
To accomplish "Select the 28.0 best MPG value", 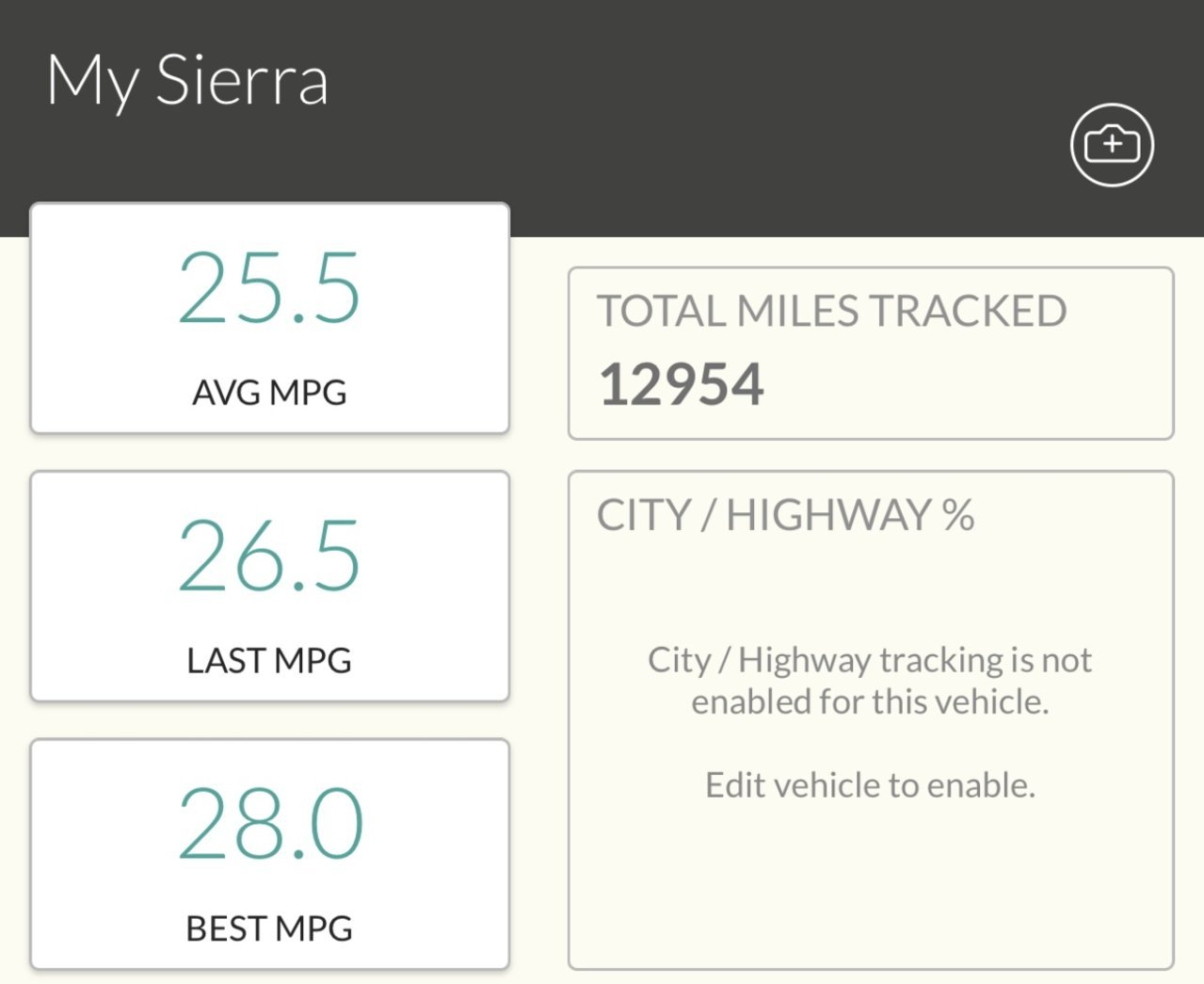I will 270,824.
